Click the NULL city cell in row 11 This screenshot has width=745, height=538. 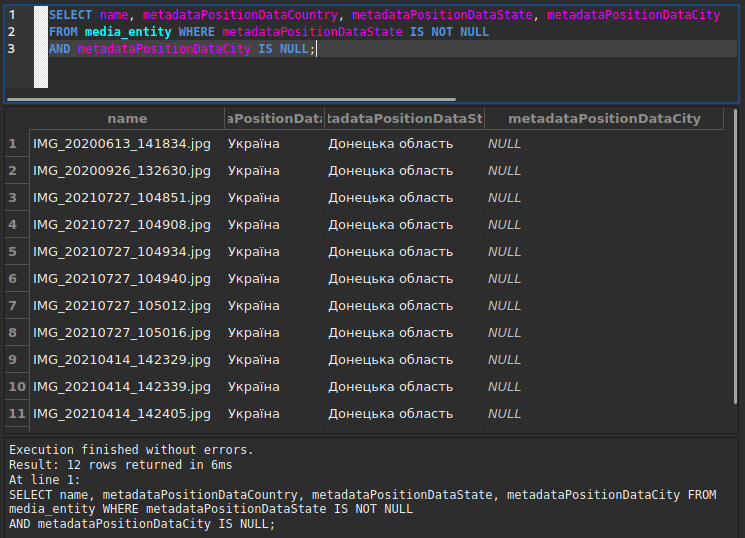point(604,414)
